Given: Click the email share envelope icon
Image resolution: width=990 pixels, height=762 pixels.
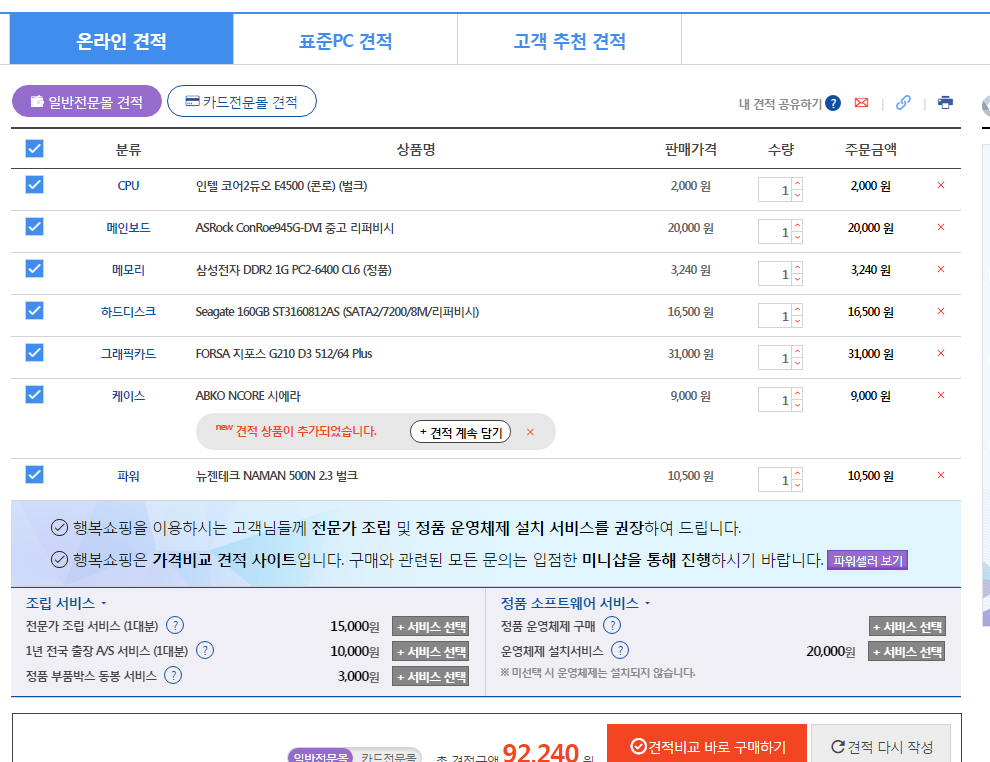Looking at the screenshot, I should click(861, 103).
